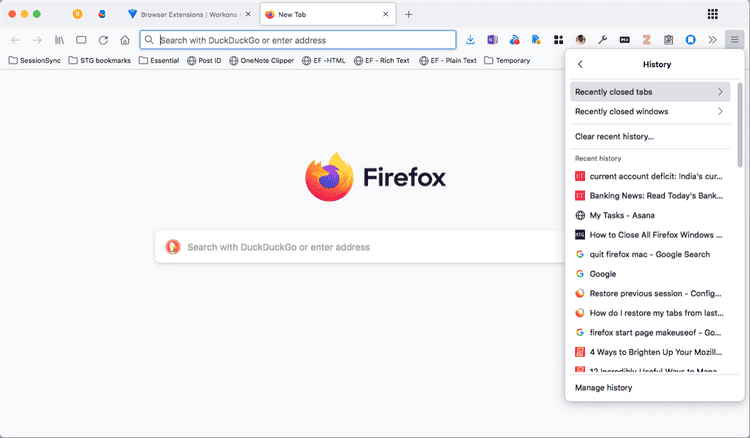Open the Library bookshelf icon

click(x=59, y=40)
